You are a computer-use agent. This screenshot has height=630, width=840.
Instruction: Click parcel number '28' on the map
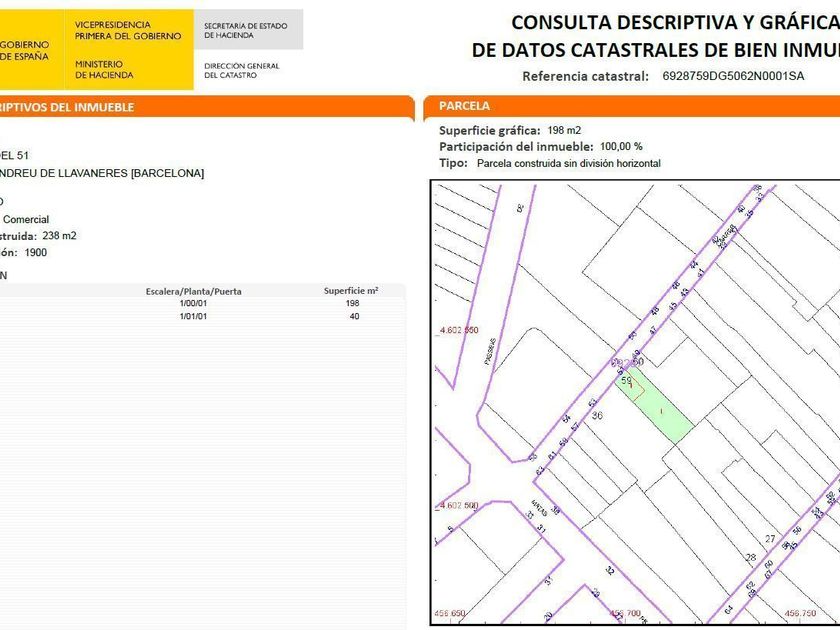pos(751,558)
